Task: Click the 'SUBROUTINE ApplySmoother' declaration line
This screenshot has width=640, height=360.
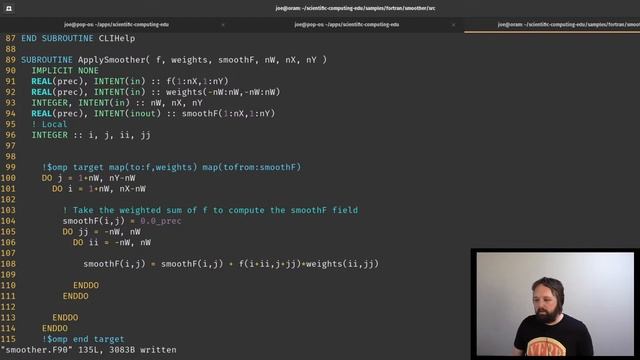Action: (174, 60)
